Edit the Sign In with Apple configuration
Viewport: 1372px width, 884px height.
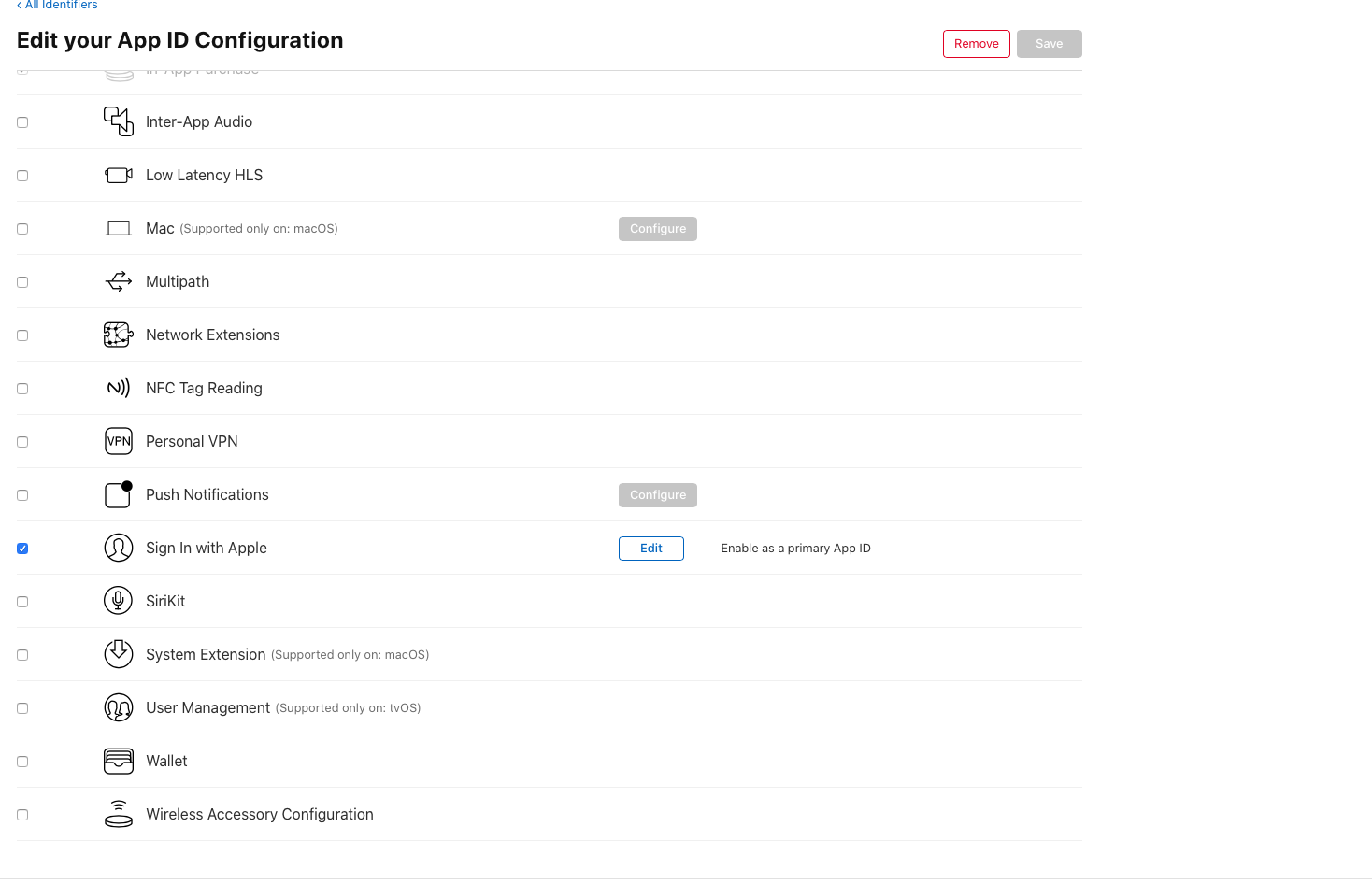tap(651, 549)
